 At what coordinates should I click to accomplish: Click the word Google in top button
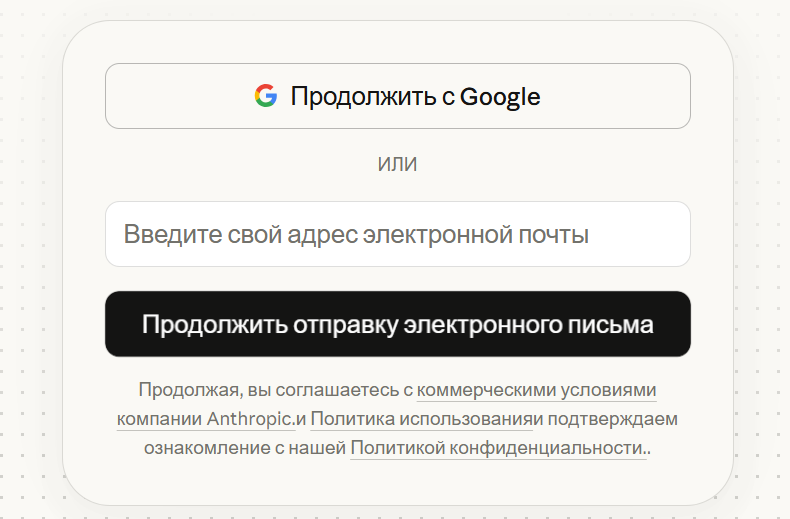coord(500,96)
